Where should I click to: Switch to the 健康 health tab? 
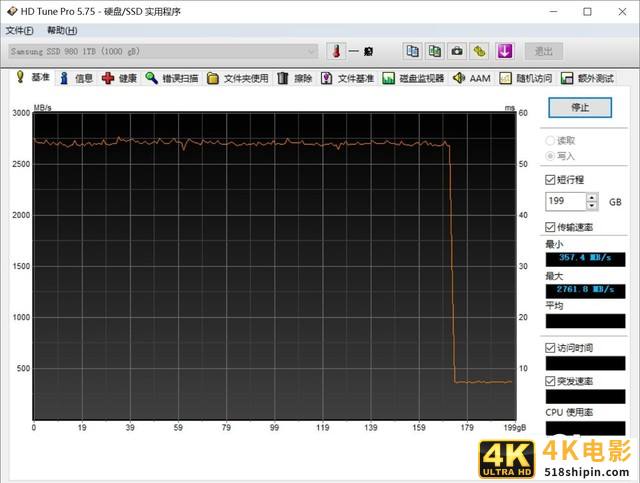point(120,78)
